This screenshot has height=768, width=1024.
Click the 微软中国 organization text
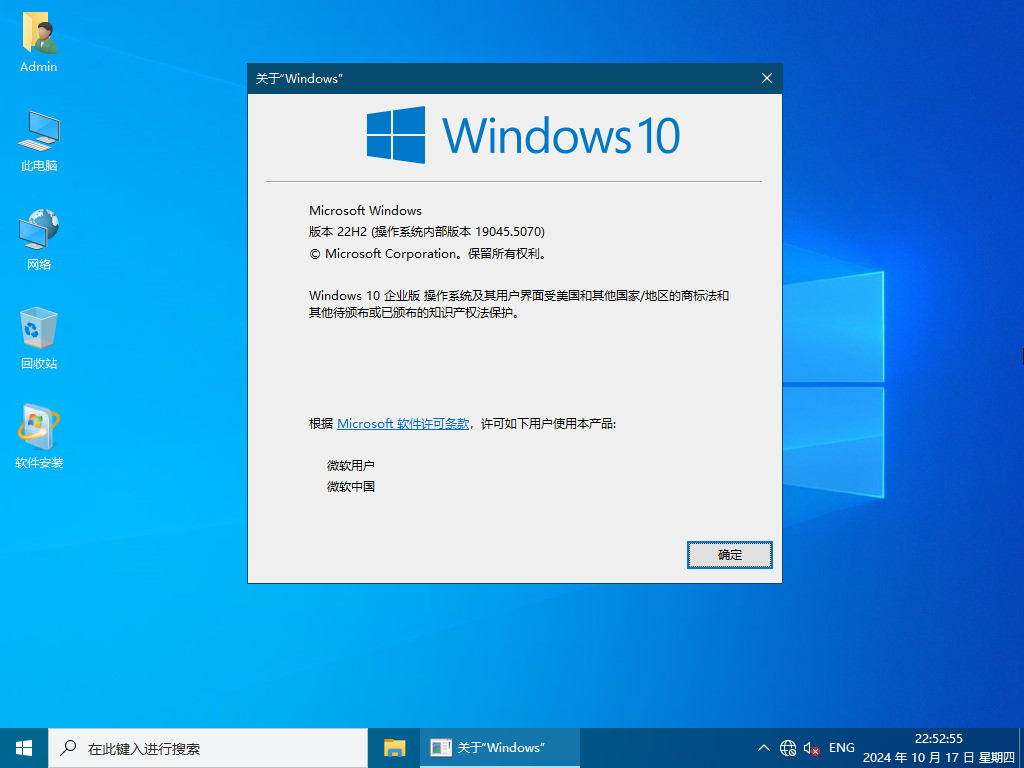coord(351,487)
